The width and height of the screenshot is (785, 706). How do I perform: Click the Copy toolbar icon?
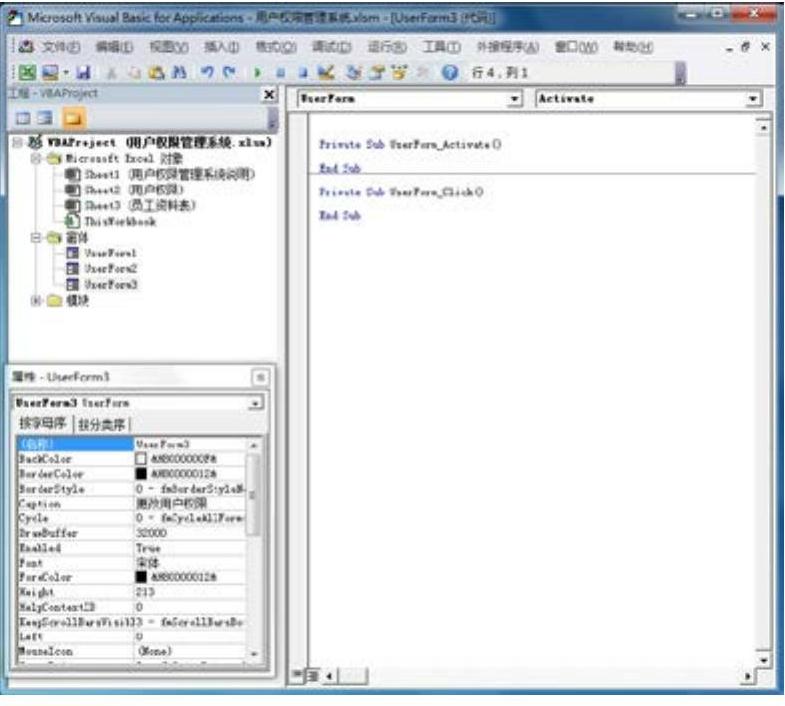point(134,73)
